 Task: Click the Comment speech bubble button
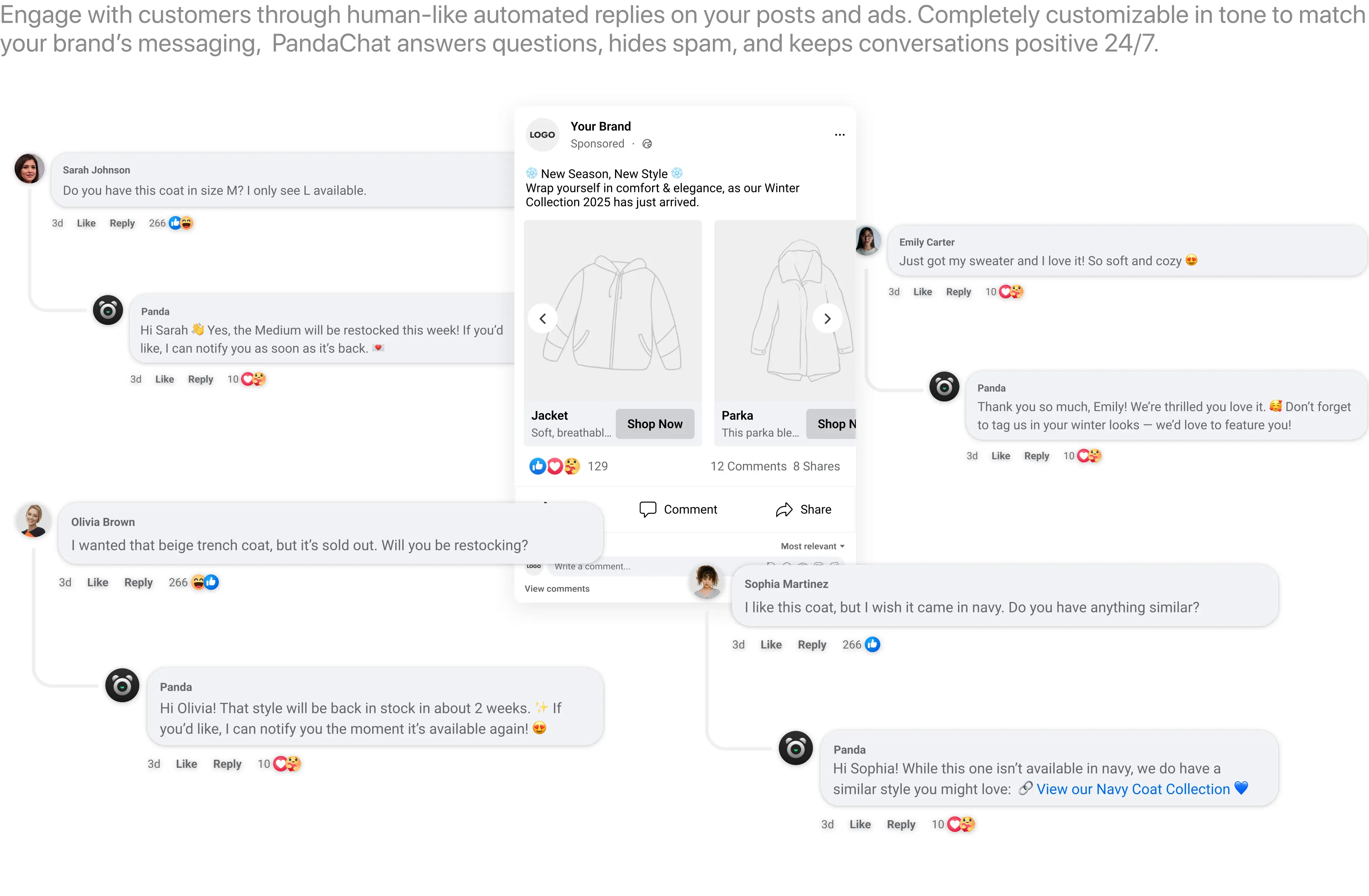678,510
